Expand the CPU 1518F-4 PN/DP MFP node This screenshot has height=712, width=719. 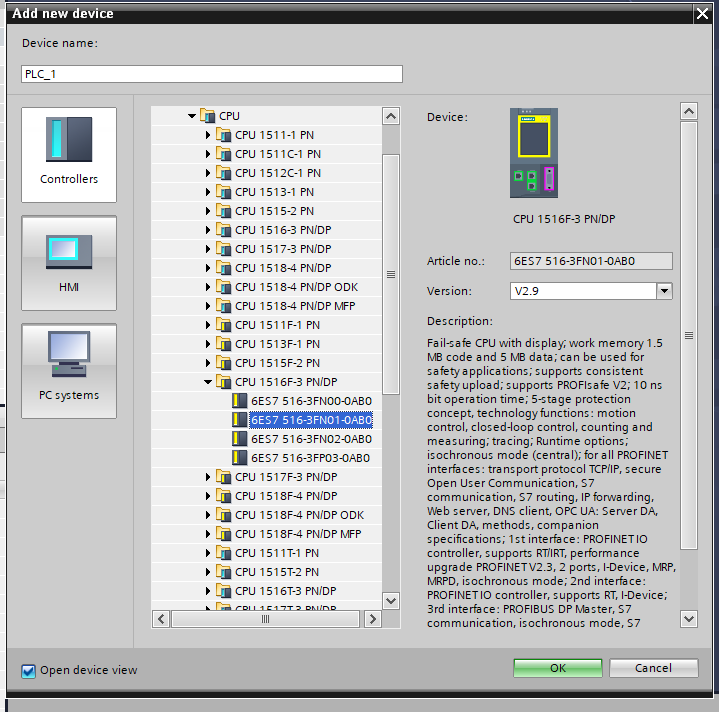tap(208, 534)
